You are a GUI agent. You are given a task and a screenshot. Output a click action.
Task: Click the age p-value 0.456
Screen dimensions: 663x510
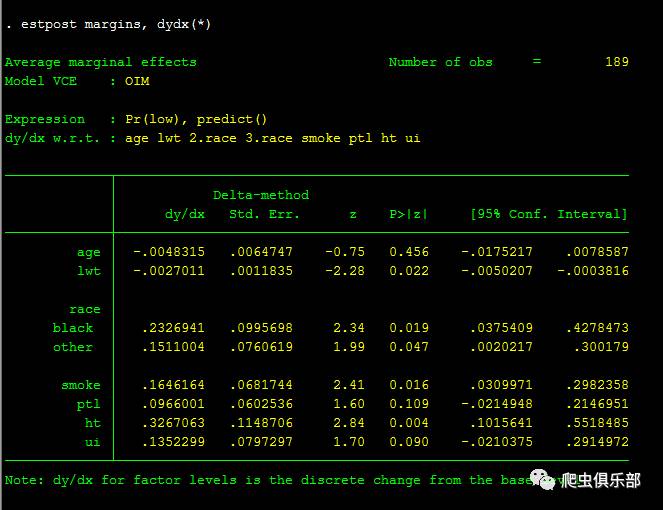click(409, 252)
